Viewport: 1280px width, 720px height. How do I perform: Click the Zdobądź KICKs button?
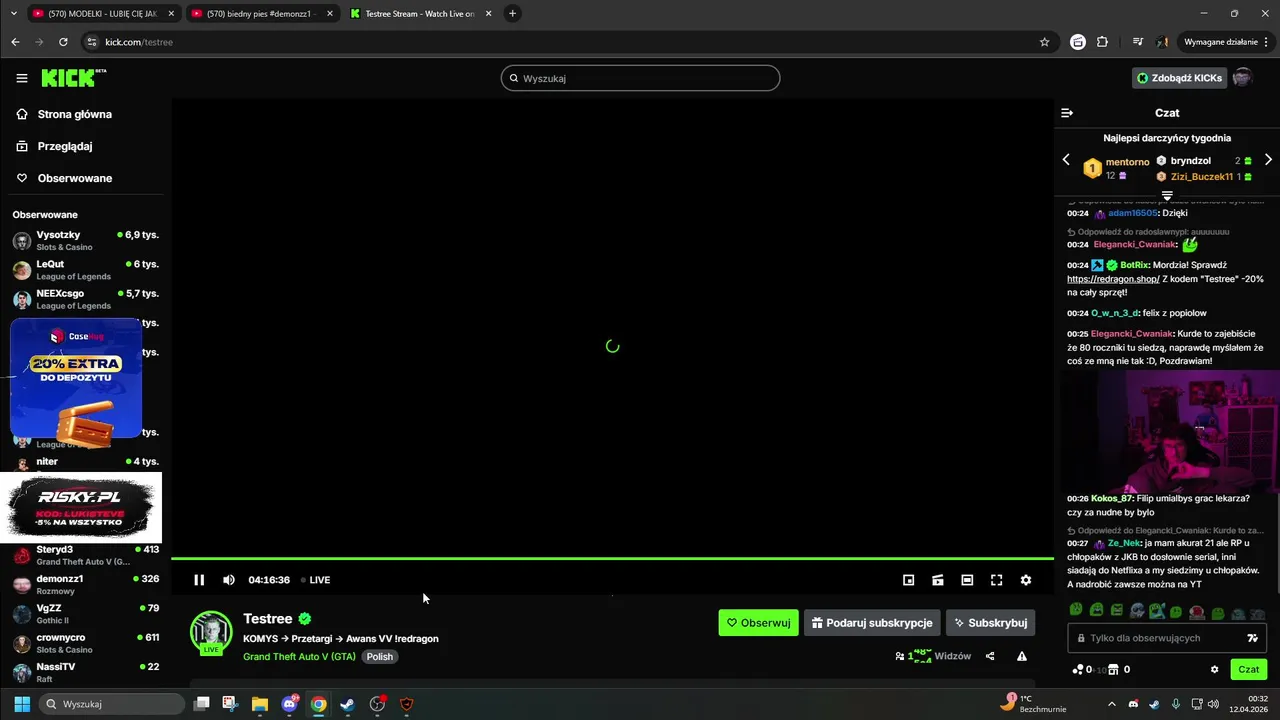[x=1179, y=78]
